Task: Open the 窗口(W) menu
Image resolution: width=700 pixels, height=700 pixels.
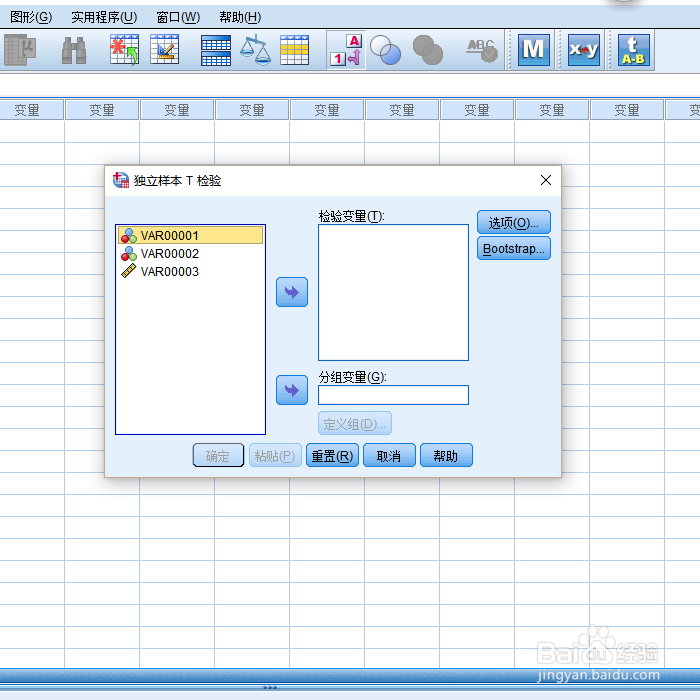Action: 178,17
